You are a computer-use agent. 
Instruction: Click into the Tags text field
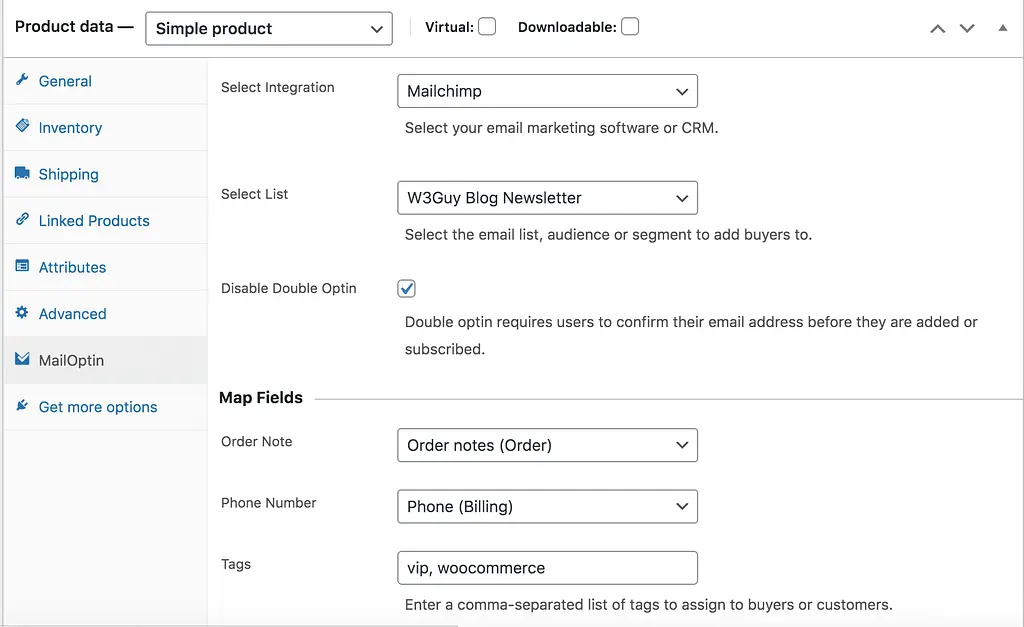tap(547, 568)
